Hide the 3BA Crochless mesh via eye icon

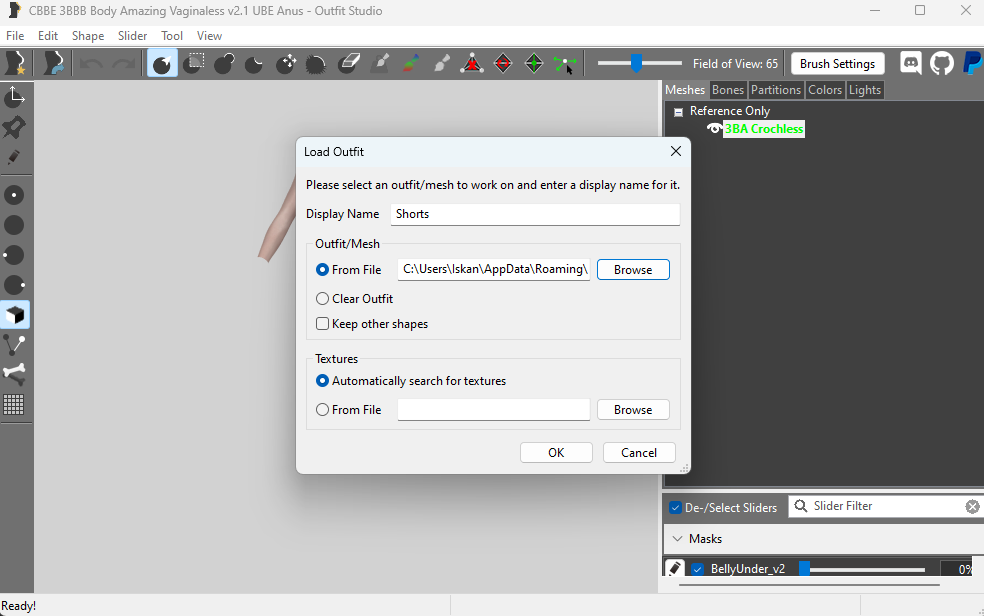[714, 129]
